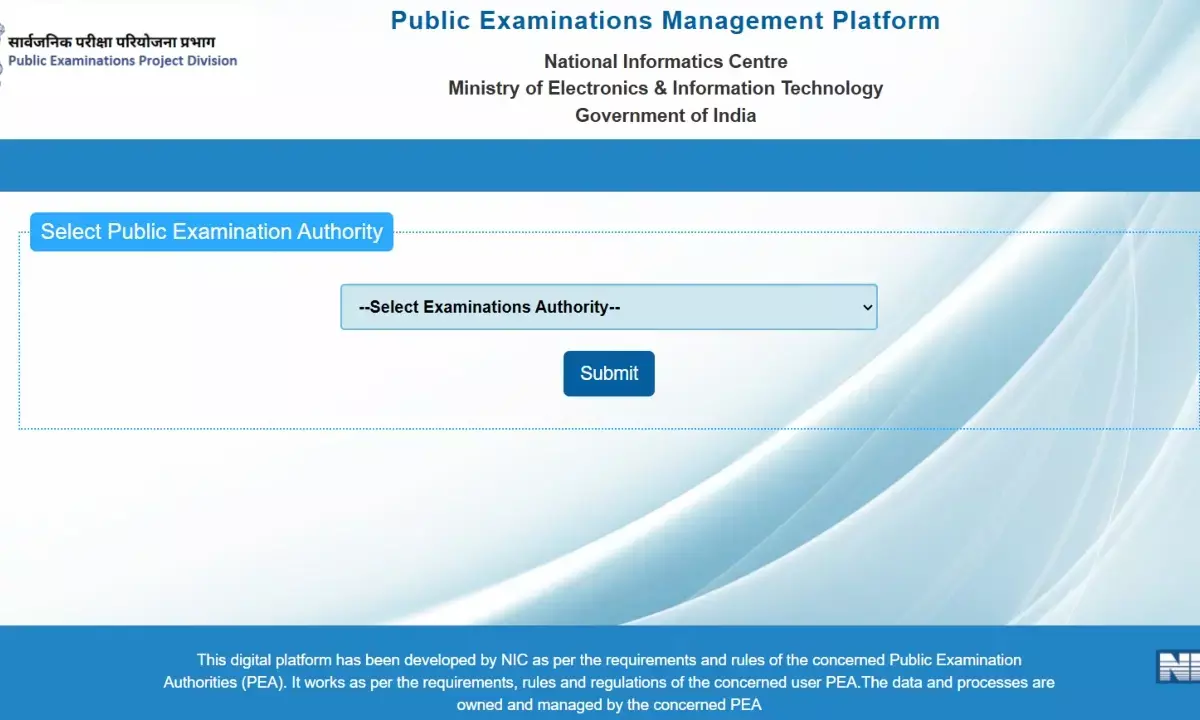Click the Select Public Examination Authority header tab
1200x720 pixels.
click(x=210, y=231)
